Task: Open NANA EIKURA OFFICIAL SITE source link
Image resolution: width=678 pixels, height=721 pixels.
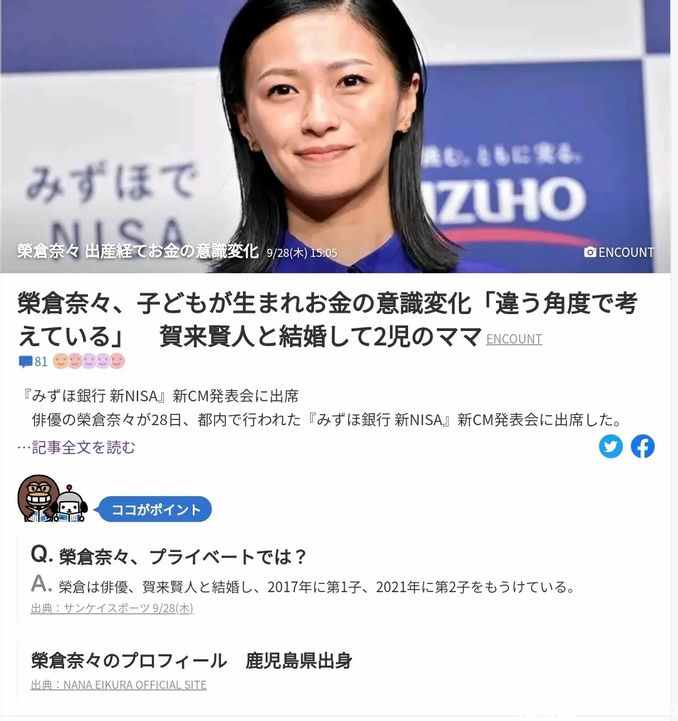Action: 119,685
